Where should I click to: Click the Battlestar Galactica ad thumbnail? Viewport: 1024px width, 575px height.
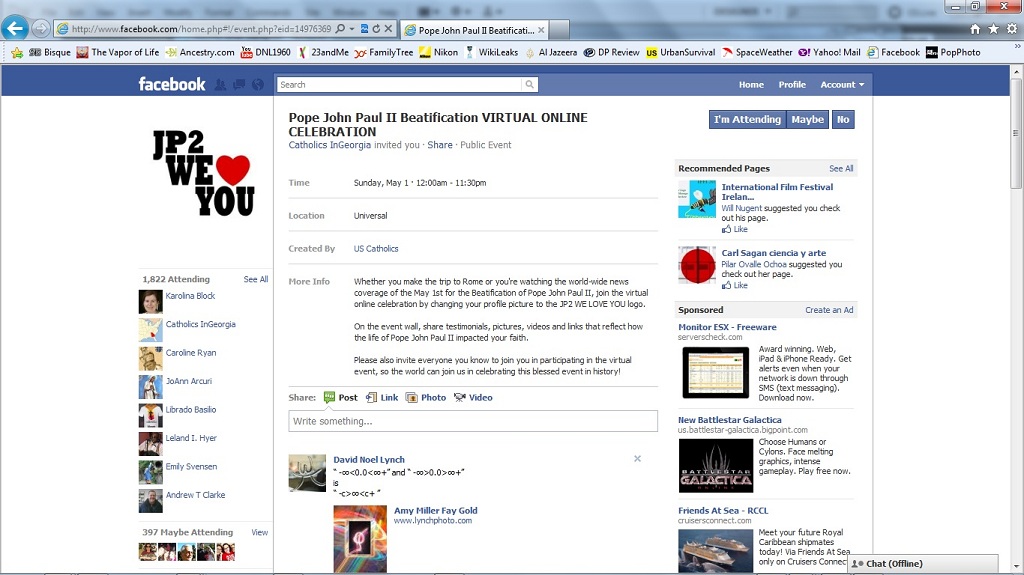pos(716,465)
